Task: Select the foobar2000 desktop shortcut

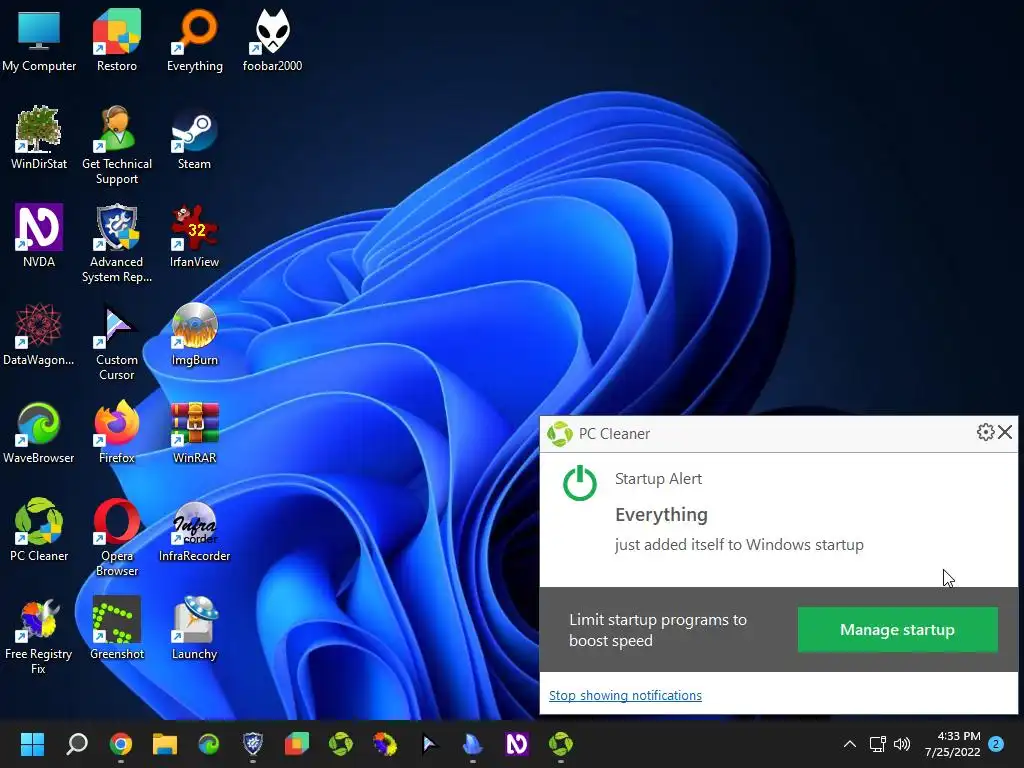Action: (x=272, y=40)
